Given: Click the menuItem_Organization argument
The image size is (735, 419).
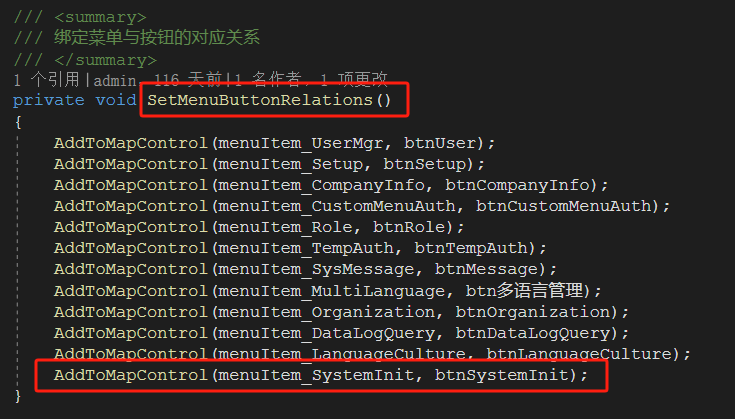Looking at the screenshot, I should pos(326,312).
